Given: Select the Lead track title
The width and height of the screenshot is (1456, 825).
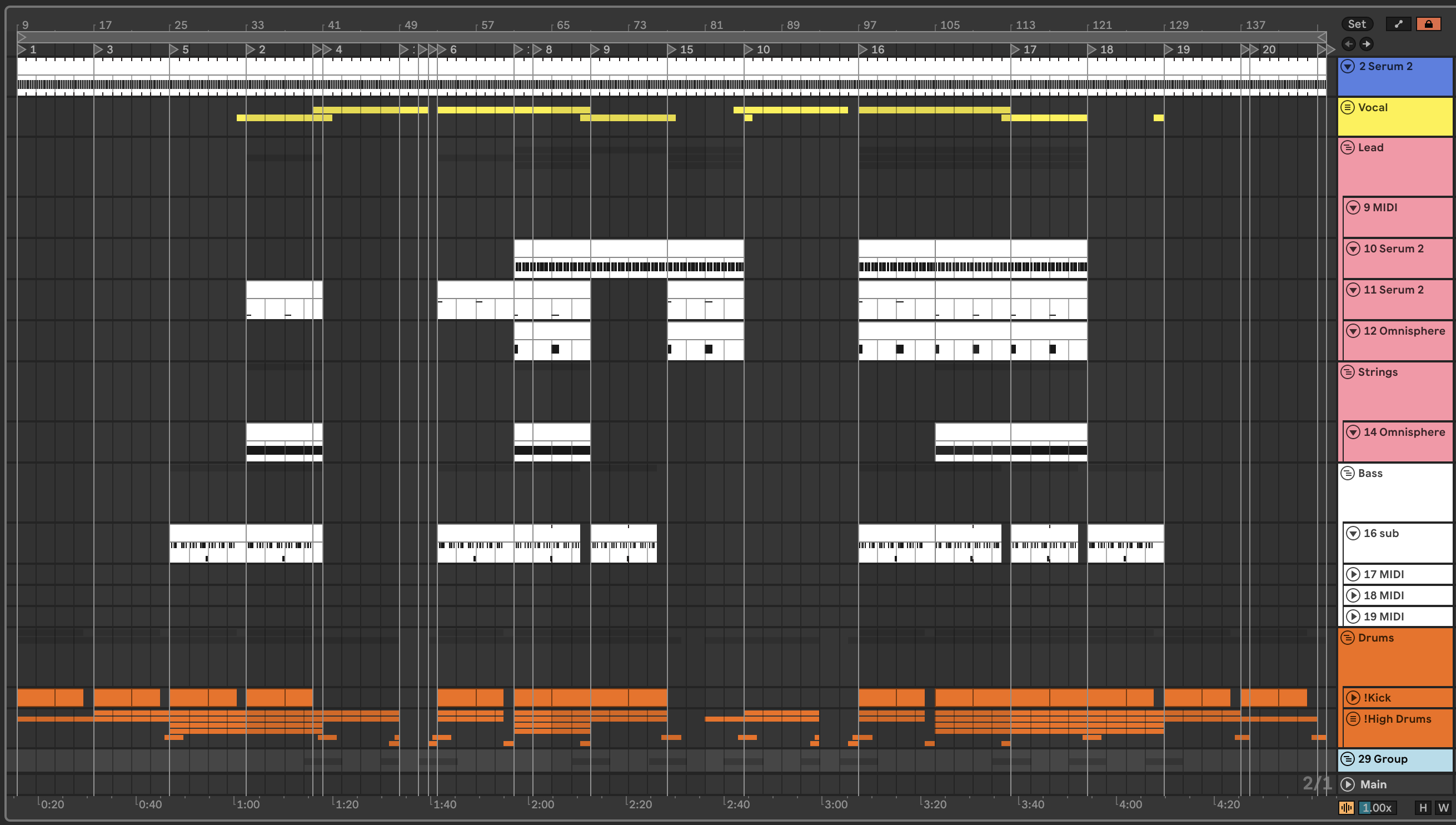Looking at the screenshot, I should point(1370,147).
